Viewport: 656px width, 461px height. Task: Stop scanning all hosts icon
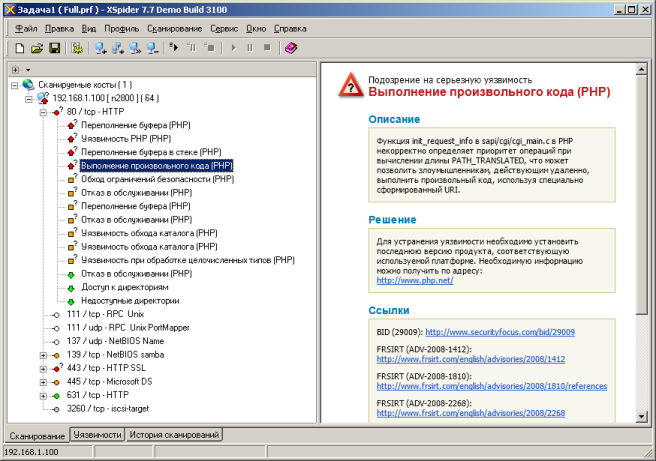209,47
